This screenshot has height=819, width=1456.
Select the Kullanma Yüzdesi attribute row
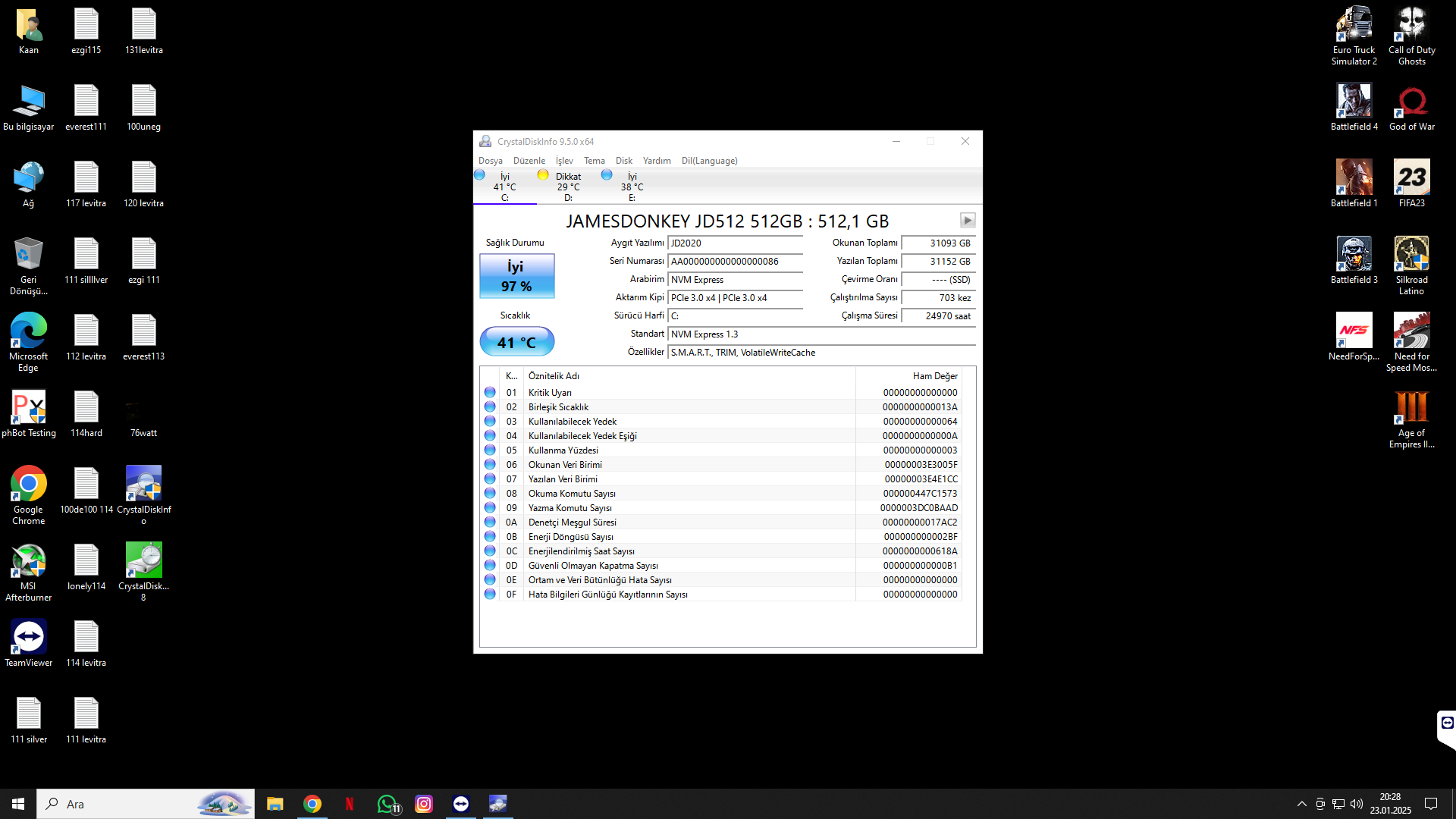coord(720,450)
